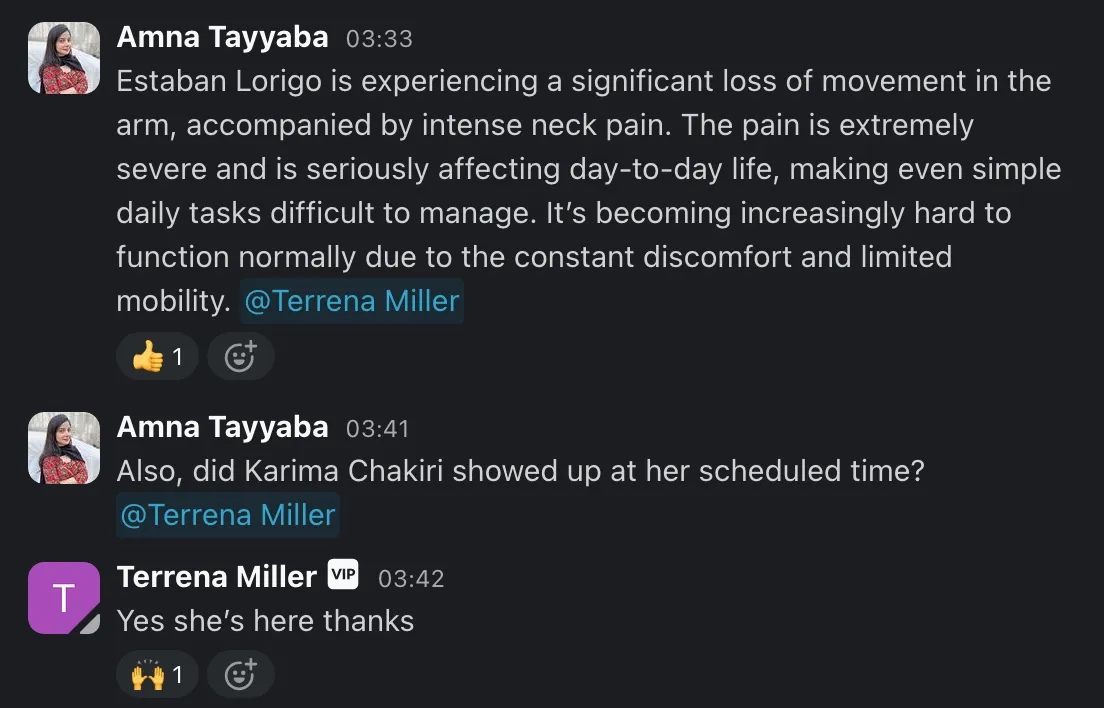Add reaction to the Estaban Lorigo message

pyautogui.click(x=240, y=356)
